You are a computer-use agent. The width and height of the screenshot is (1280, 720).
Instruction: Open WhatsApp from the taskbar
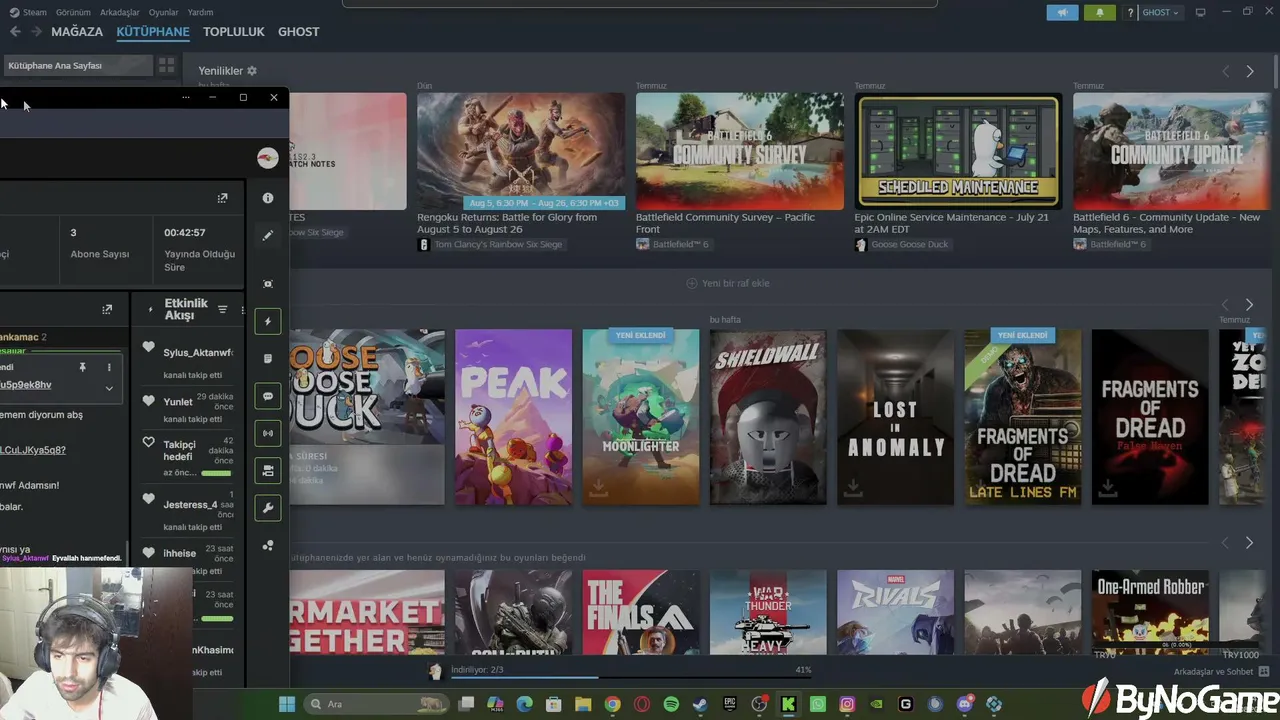click(818, 704)
